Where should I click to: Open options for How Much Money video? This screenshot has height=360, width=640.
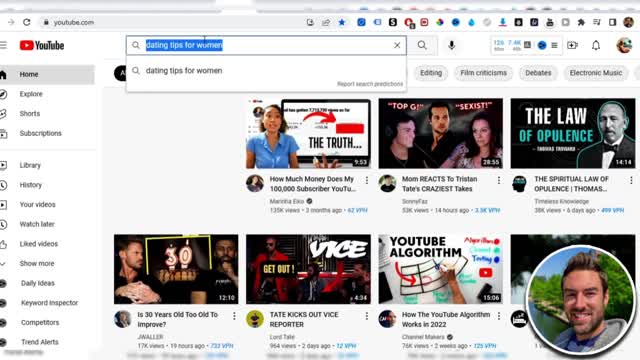tap(367, 180)
